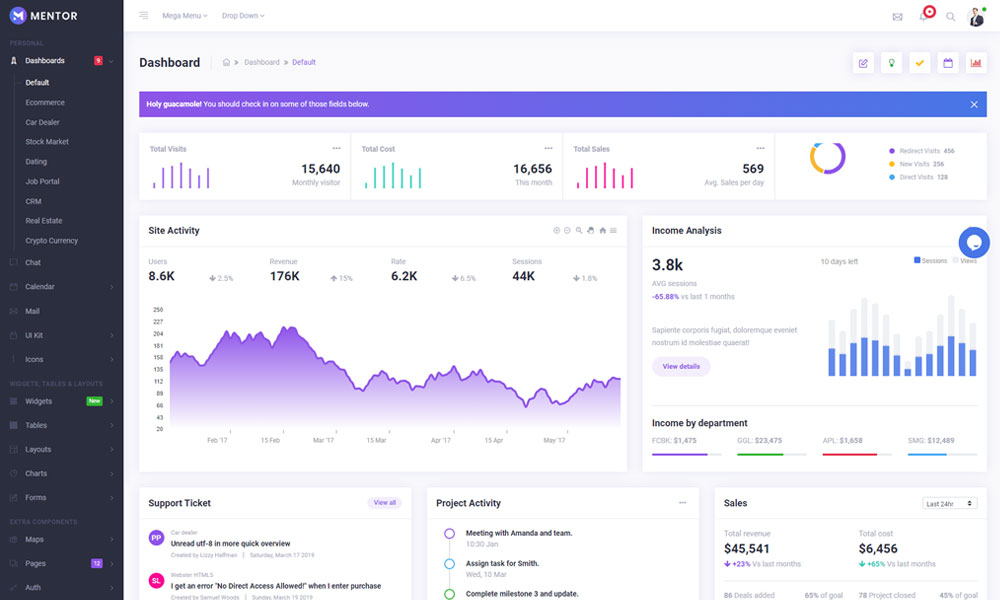This screenshot has width=1000, height=600.
Task: Toggle the Views series in Income Analysis legend
Action: pyautogui.click(x=966, y=261)
